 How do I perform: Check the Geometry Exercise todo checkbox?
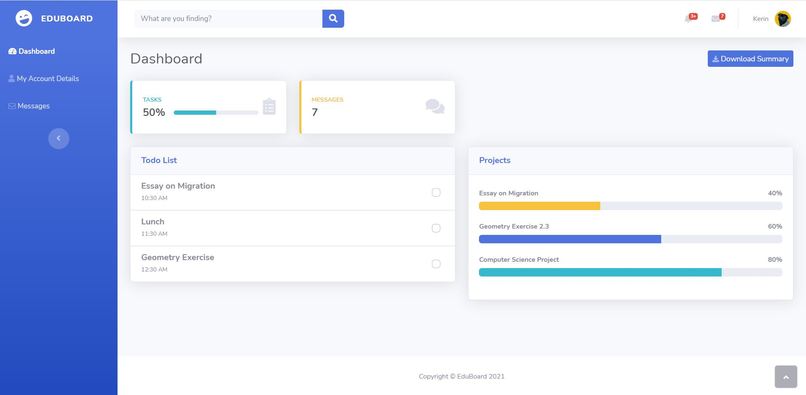pos(436,264)
